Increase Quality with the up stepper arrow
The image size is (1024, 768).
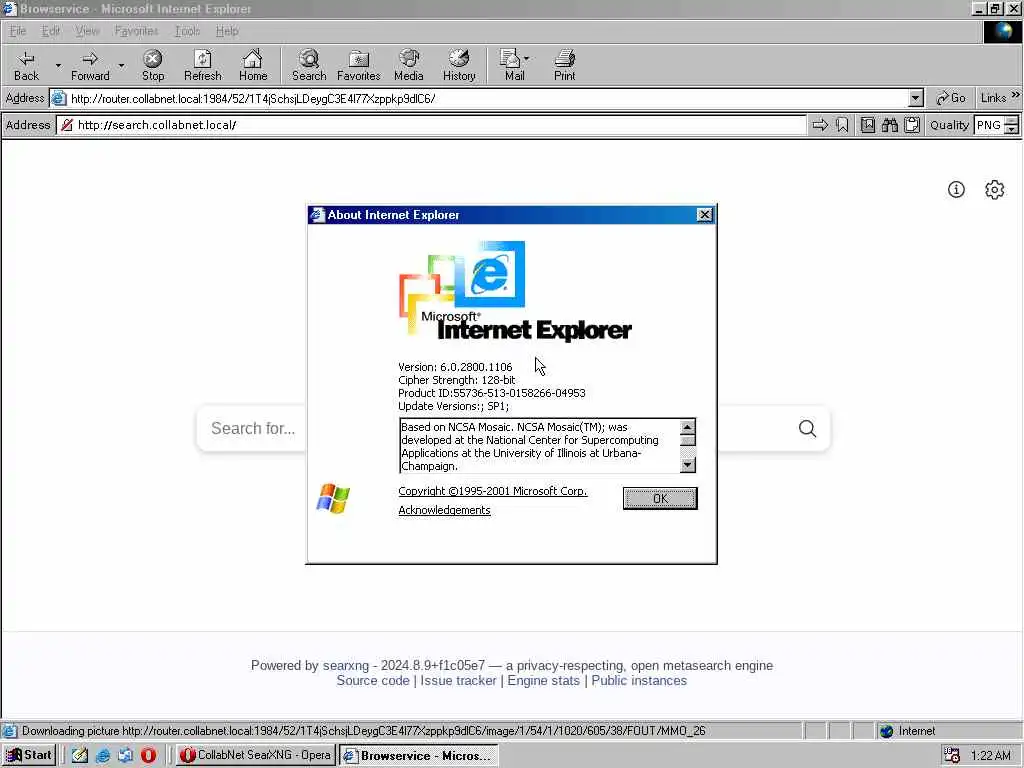pyautogui.click(x=1012, y=121)
